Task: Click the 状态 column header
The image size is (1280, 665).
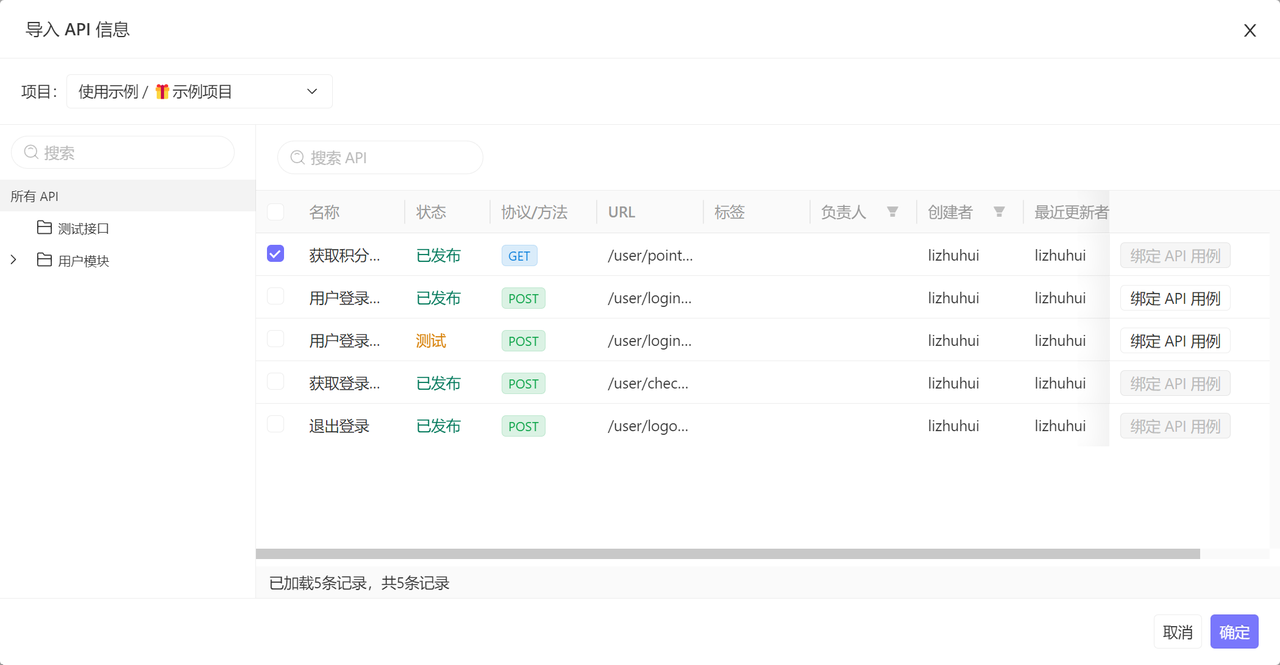Action: (431, 212)
